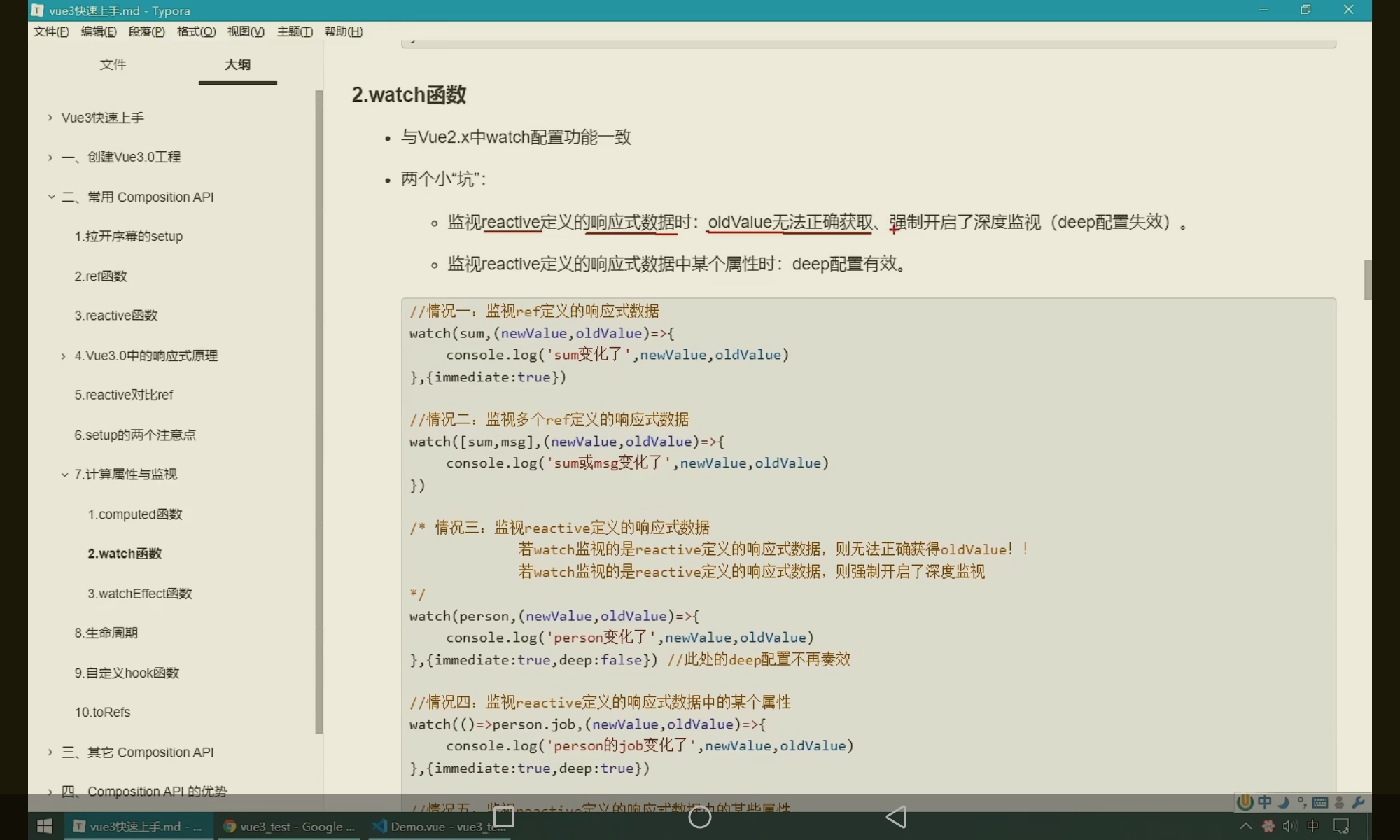Open IME wrench settings icon

pos(1359,803)
